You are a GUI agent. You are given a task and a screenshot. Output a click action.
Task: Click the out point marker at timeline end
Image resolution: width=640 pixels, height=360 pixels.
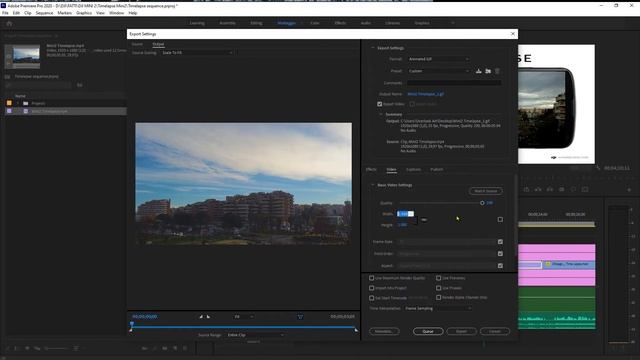coord(356,329)
